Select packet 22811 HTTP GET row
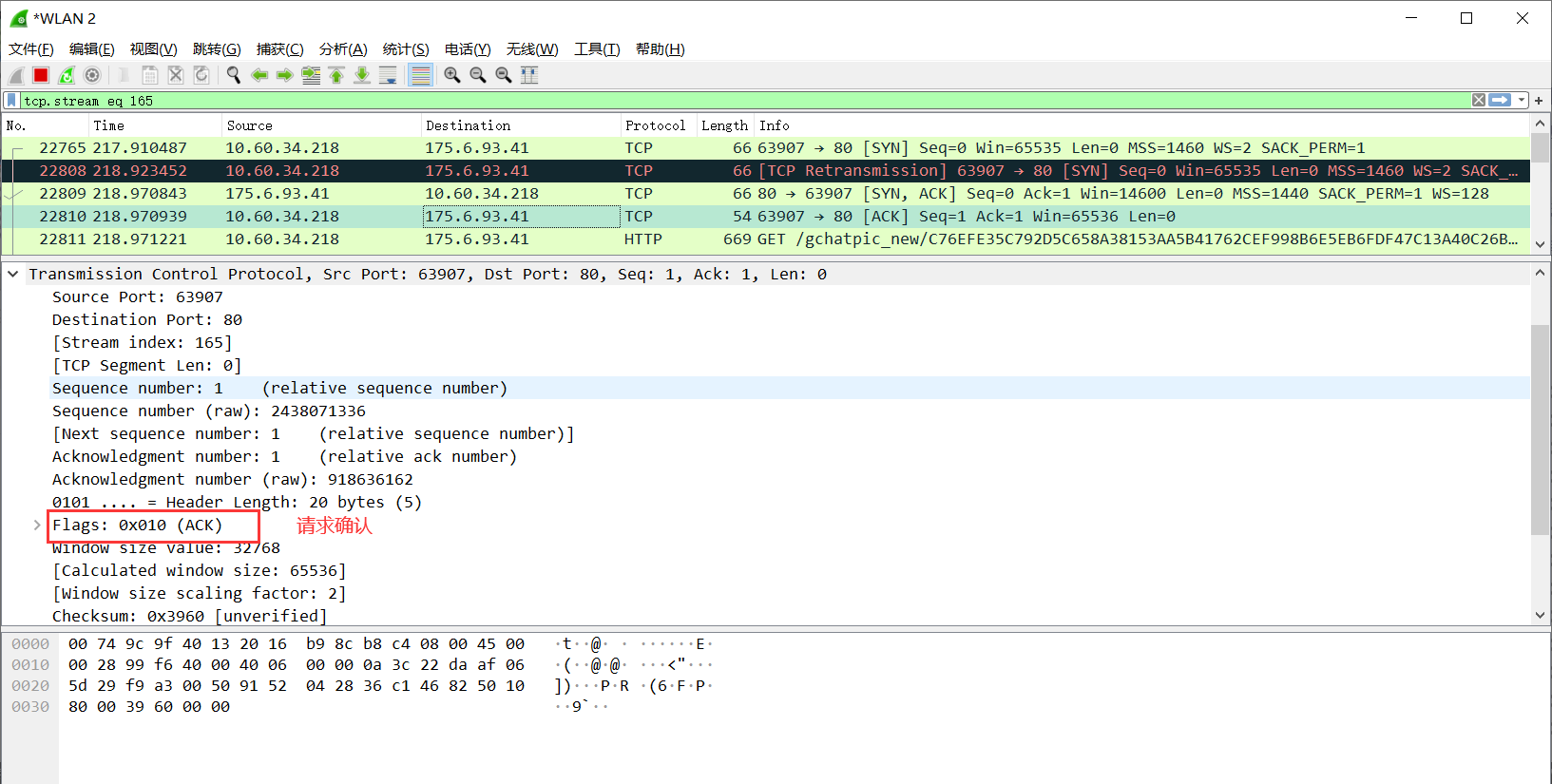The height and width of the screenshot is (784, 1552). point(766,239)
